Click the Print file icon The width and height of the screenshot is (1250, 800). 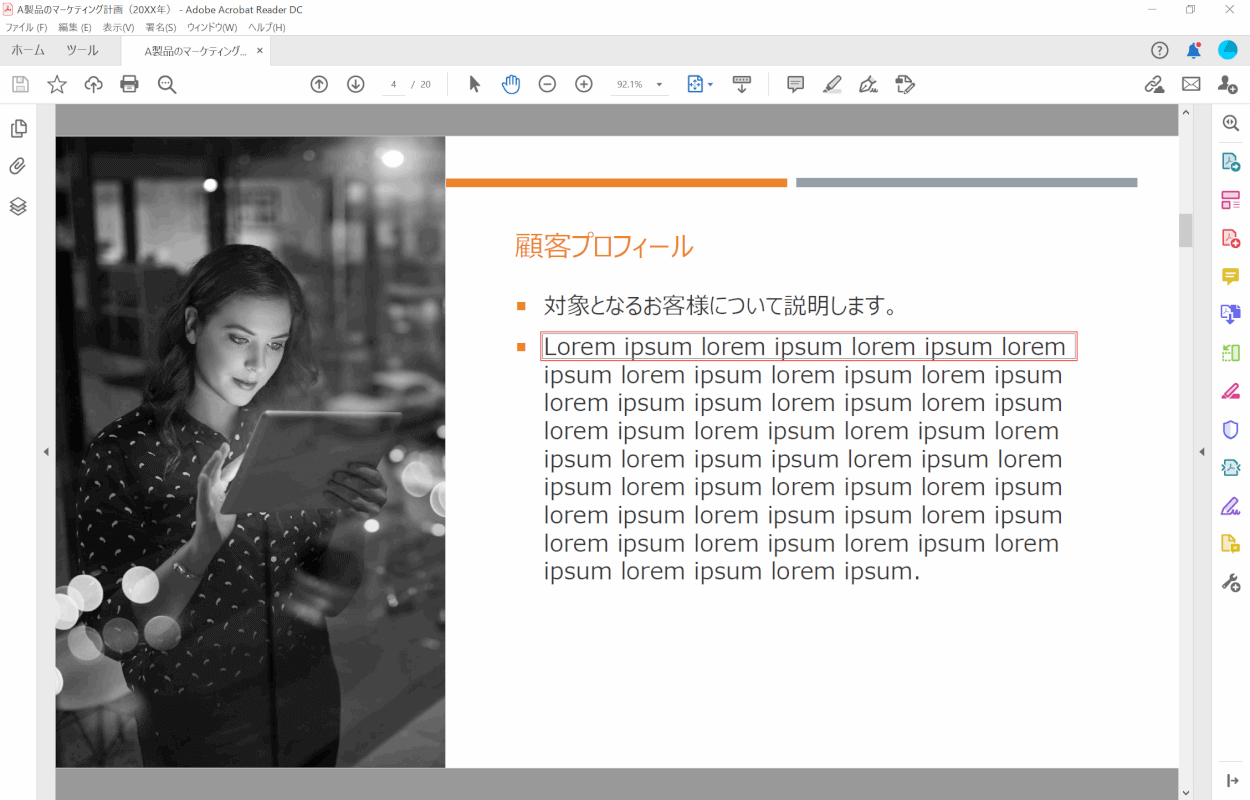(x=129, y=85)
